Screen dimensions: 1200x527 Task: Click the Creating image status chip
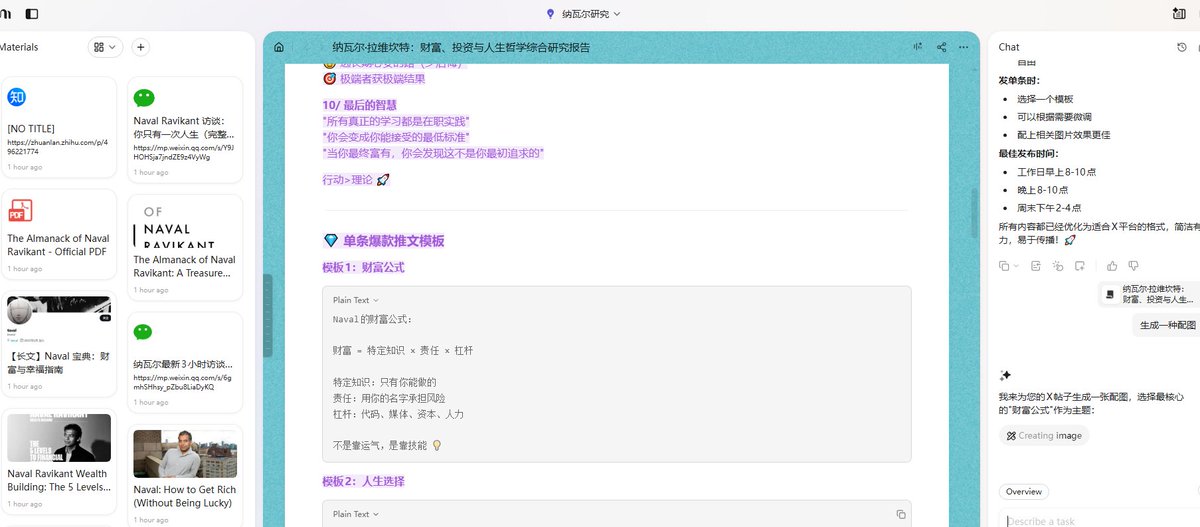[1044, 436]
